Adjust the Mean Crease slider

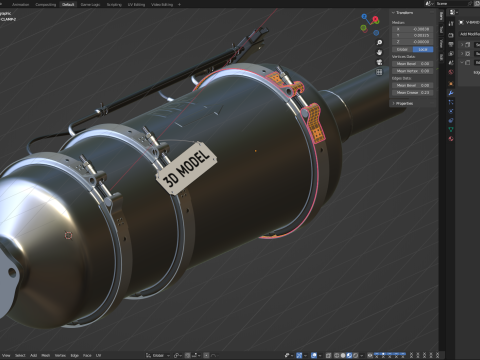point(412,93)
